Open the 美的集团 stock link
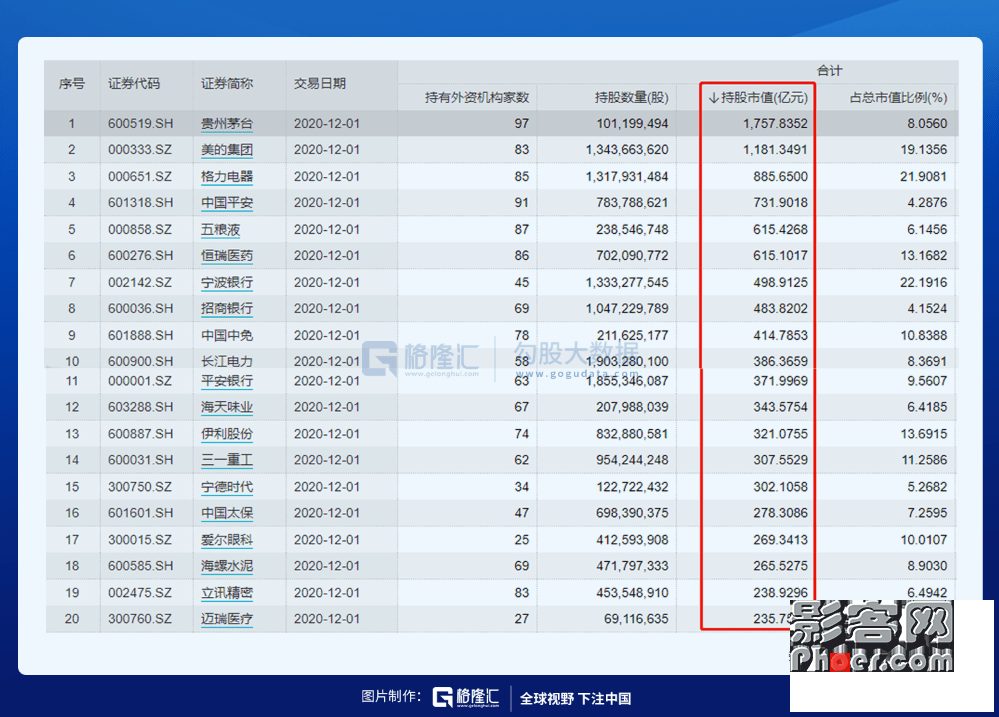Image resolution: width=999 pixels, height=717 pixels. pos(227,150)
